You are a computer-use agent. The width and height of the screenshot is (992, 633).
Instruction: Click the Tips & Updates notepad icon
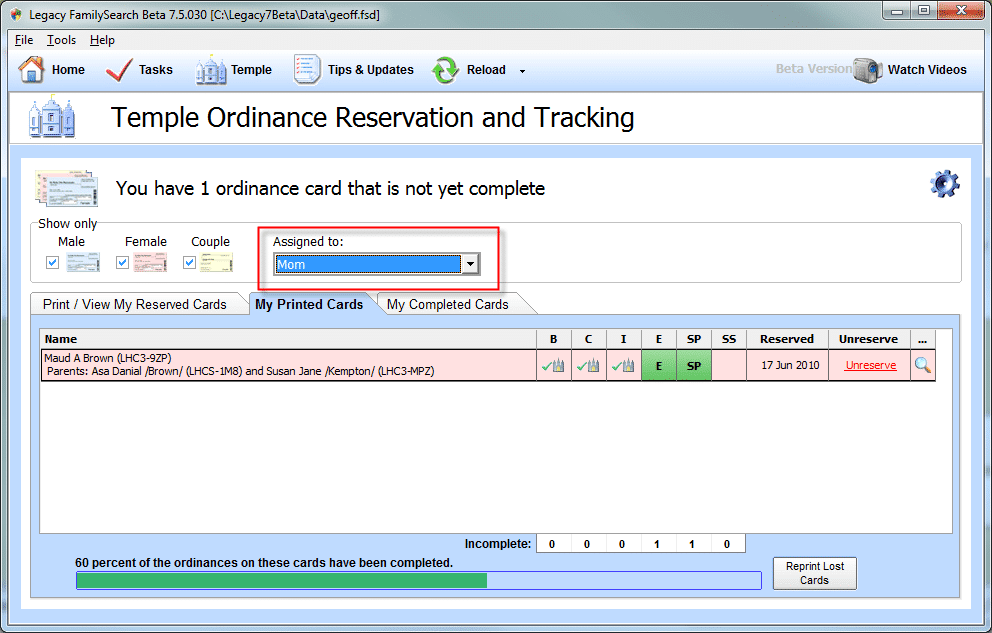click(x=307, y=70)
